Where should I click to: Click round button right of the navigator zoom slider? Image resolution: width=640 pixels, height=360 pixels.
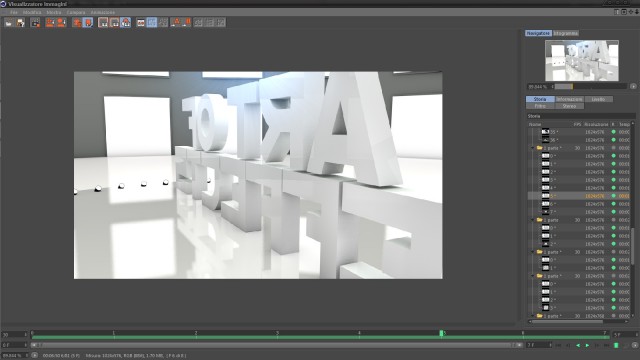pyautogui.click(x=633, y=87)
